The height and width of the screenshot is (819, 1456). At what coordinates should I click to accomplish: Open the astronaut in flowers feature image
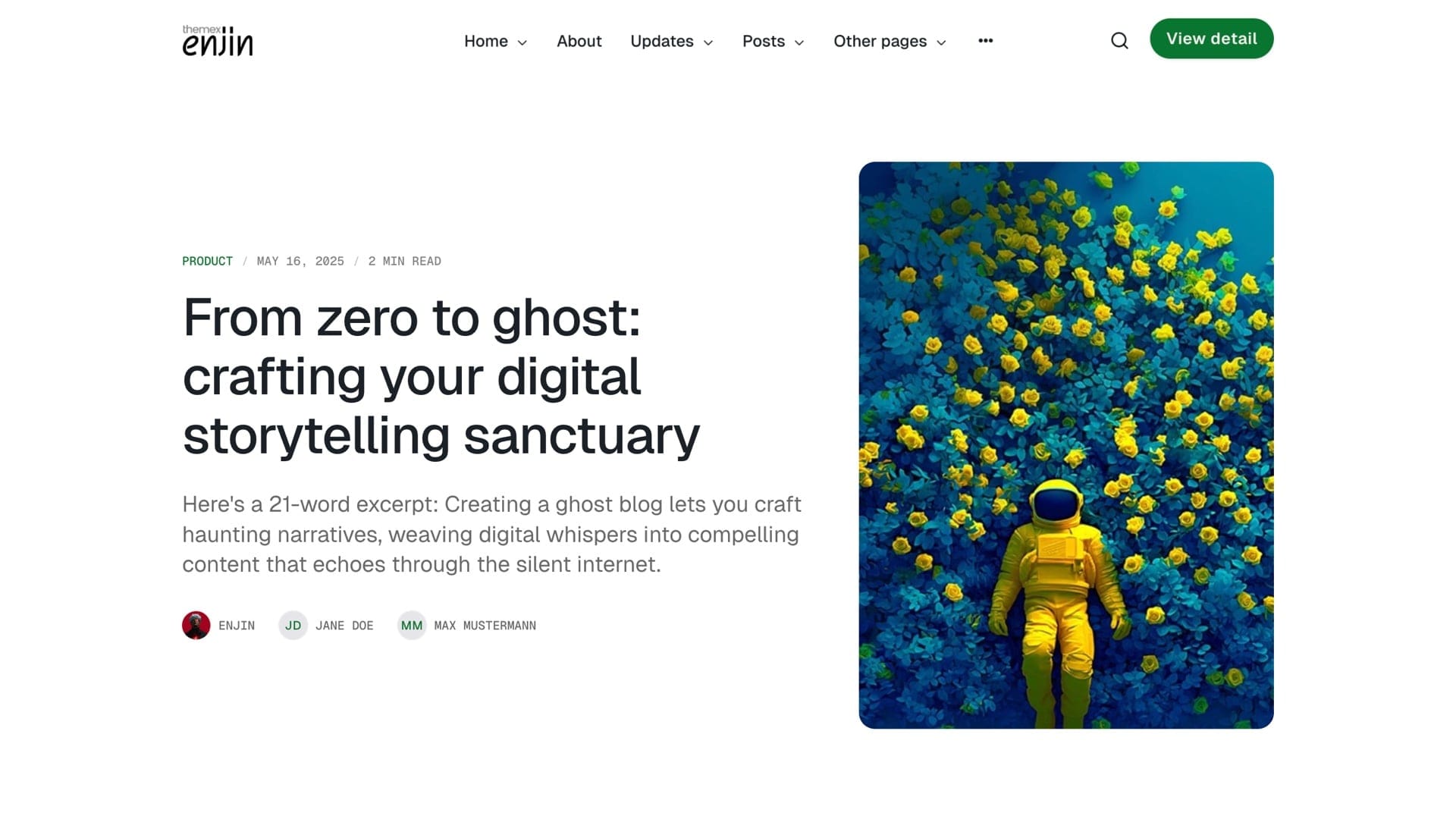click(x=1065, y=445)
